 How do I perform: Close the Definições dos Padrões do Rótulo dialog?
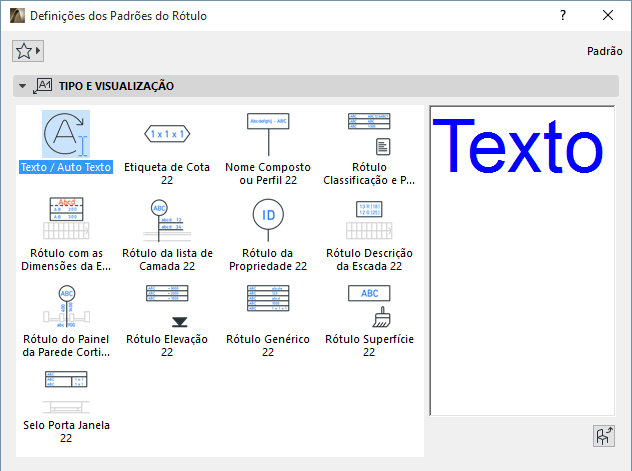click(608, 15)
